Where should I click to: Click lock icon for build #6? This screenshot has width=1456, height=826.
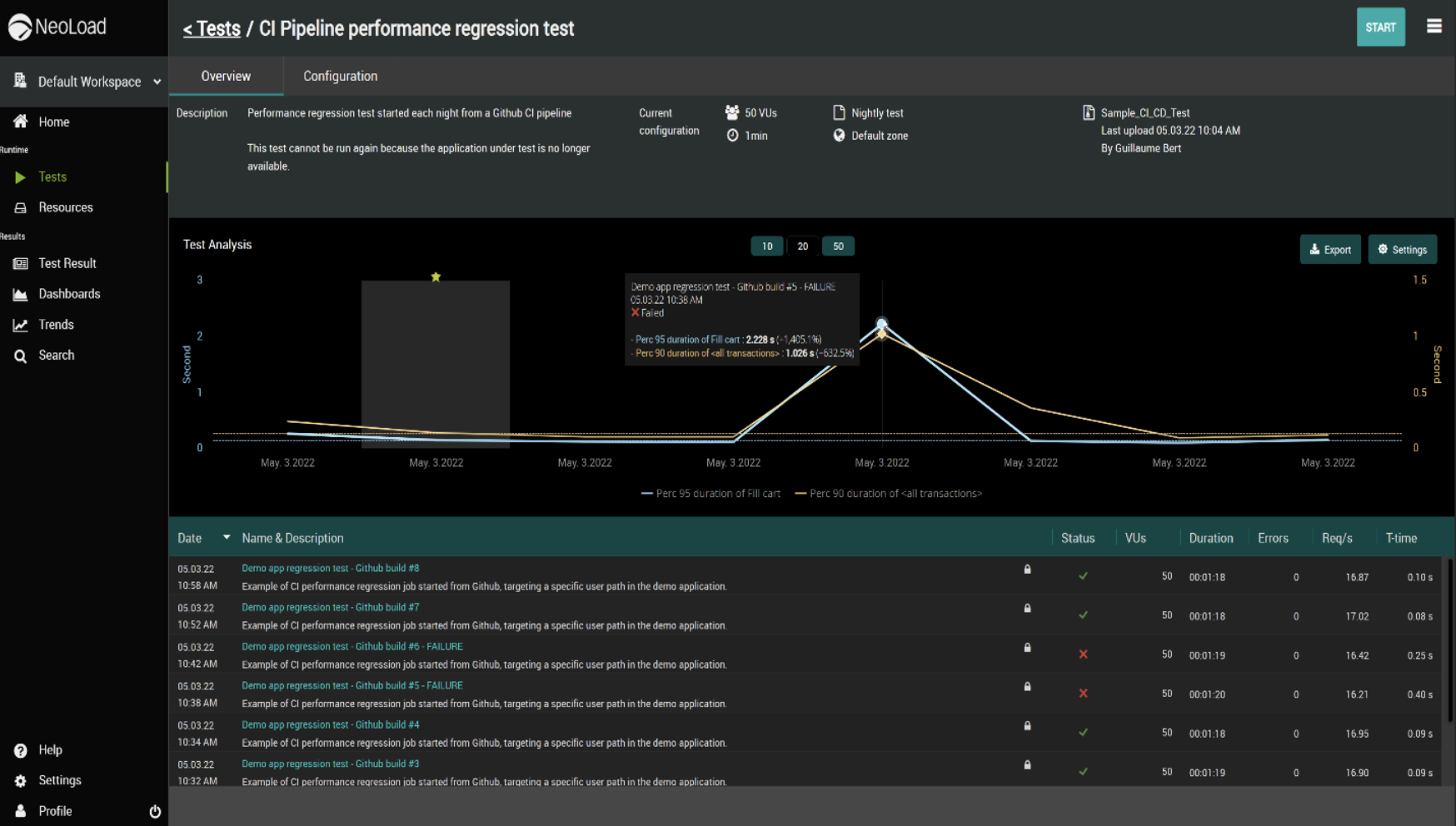1027,648
